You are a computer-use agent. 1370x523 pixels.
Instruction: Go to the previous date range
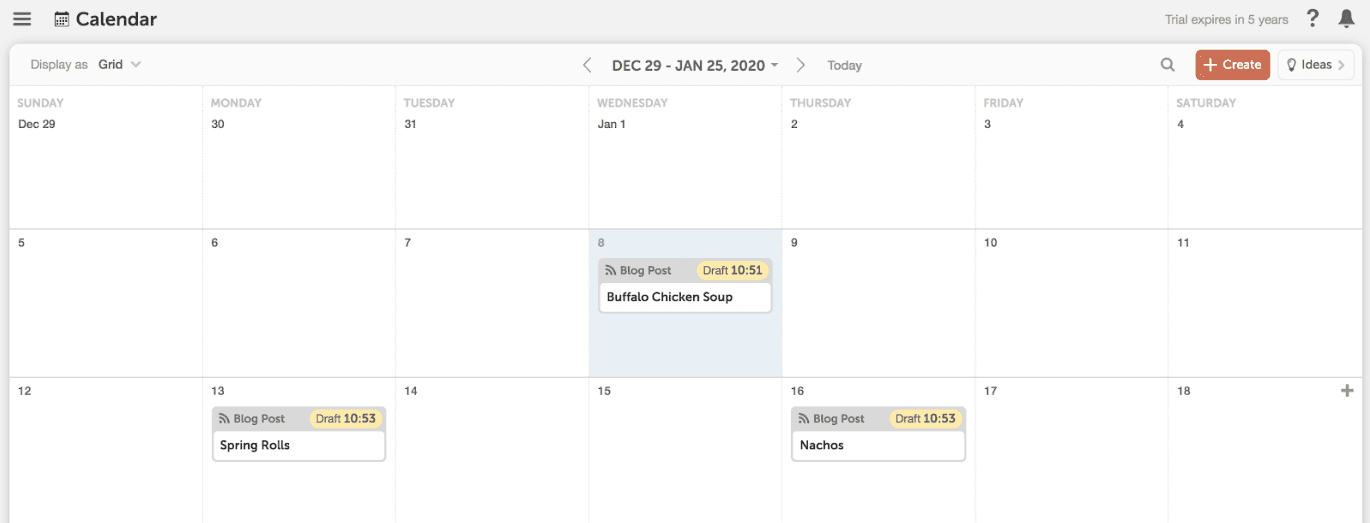[x=587, y=65]
